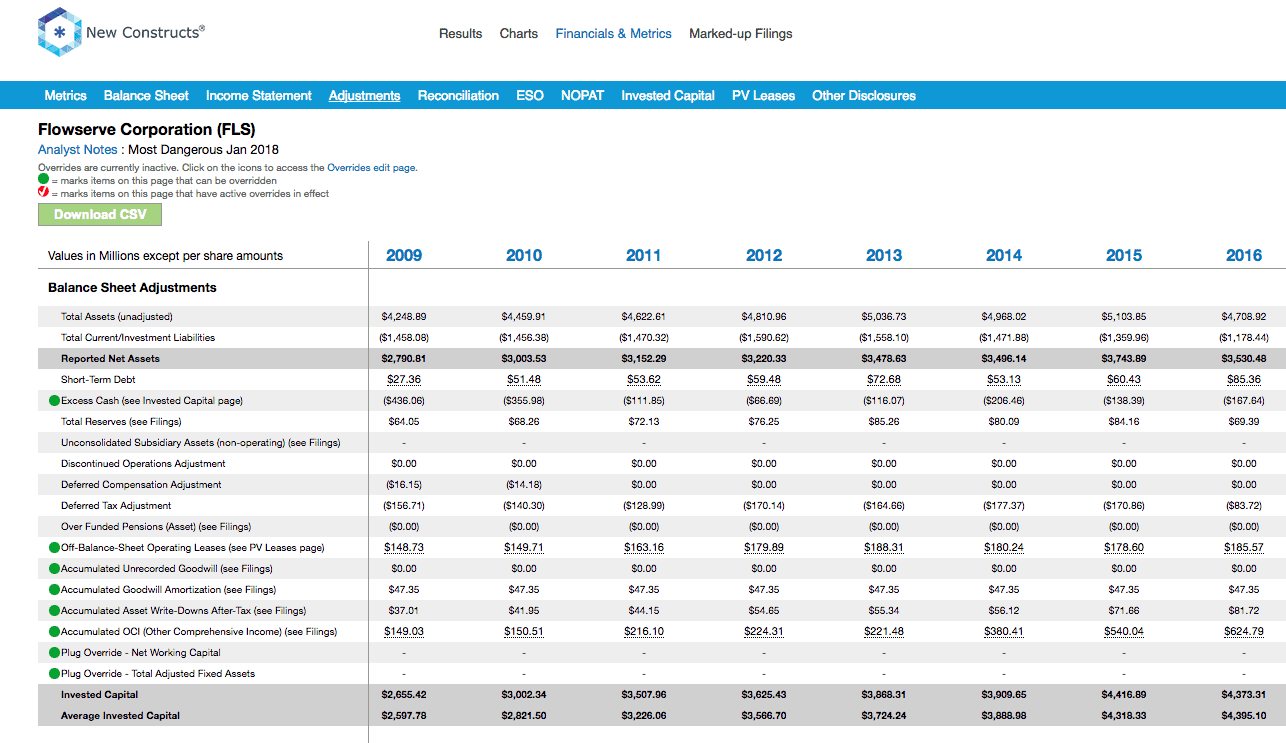The height and width of the screenshot is (743, 1286).
Task: Switch to the ESO tab
Action: tap(530, 96)
